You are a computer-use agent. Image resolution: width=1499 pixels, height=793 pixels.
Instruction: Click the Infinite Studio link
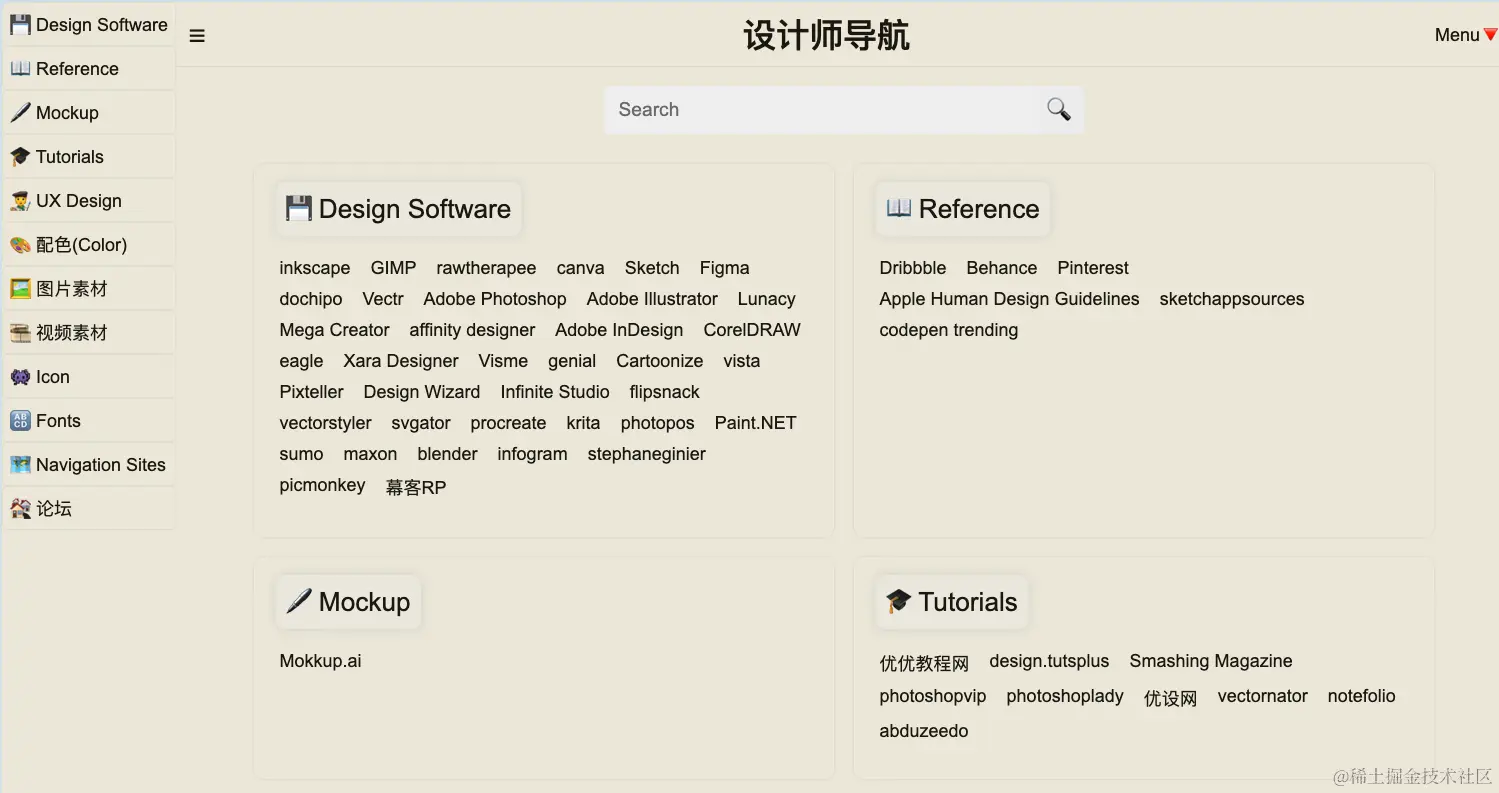[555, 392]
